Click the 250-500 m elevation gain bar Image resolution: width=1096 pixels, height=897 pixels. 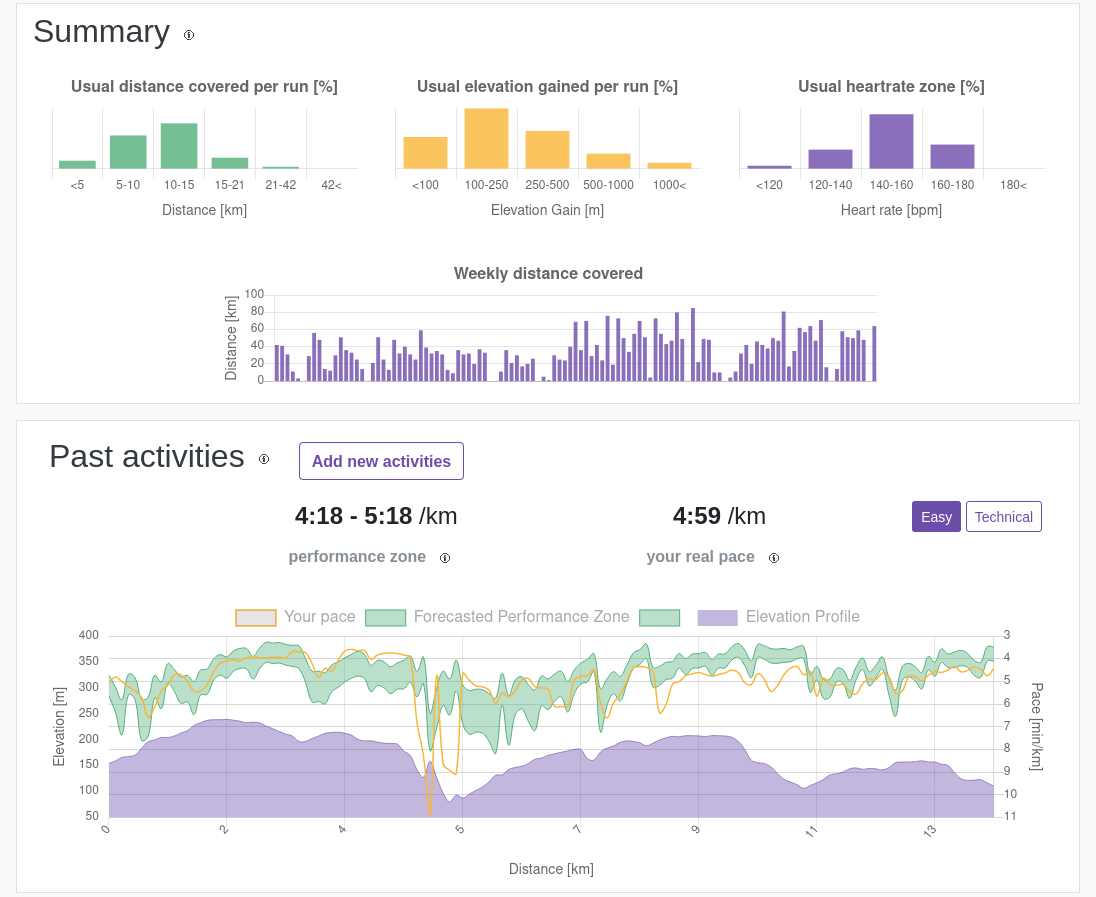pyautogui.click(x=547, y=150)
